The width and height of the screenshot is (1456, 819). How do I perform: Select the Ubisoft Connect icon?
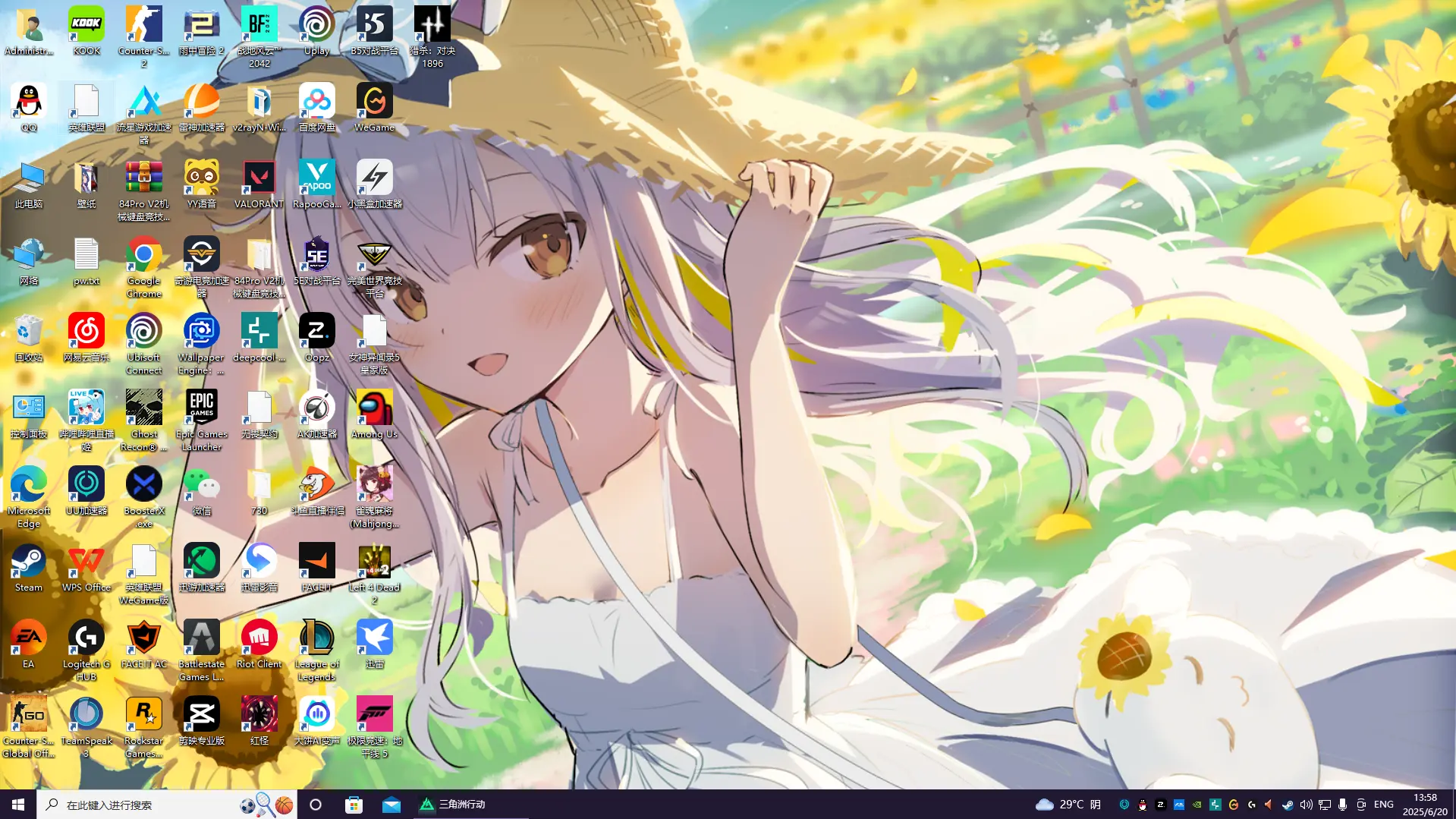[144, 344]
